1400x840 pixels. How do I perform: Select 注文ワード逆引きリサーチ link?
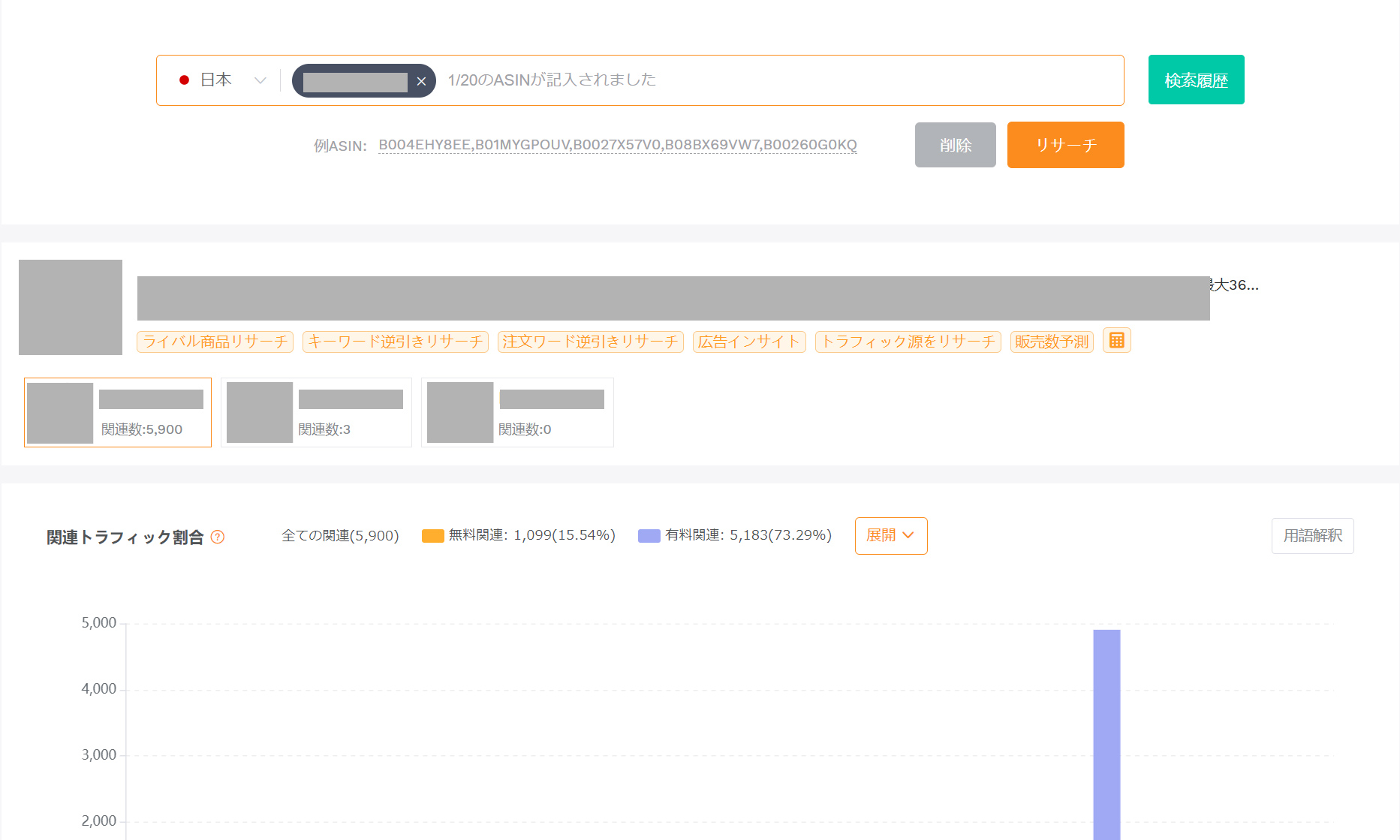pos(590,342)
